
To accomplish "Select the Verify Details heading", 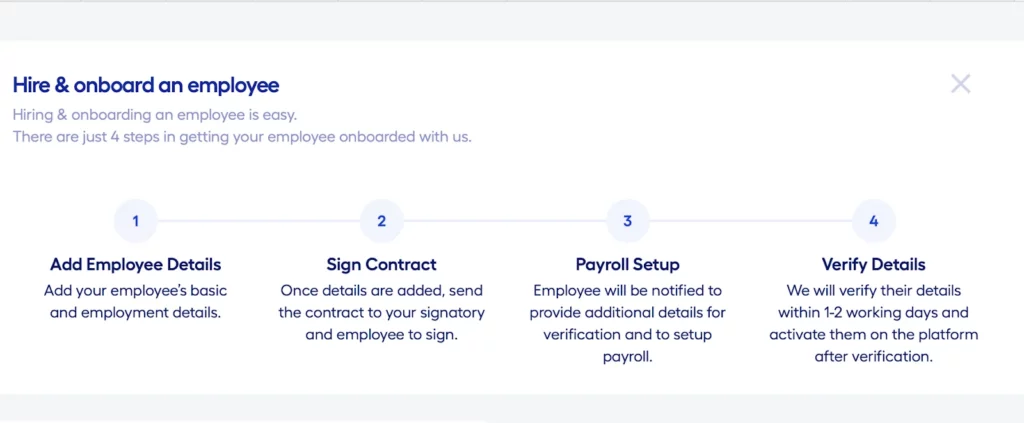I will coord(874,264).
